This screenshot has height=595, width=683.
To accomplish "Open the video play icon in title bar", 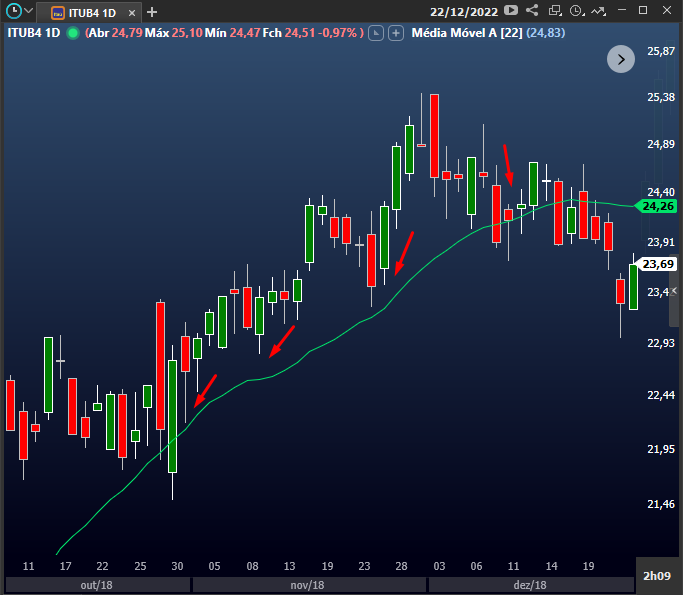I will pos(511,10).
